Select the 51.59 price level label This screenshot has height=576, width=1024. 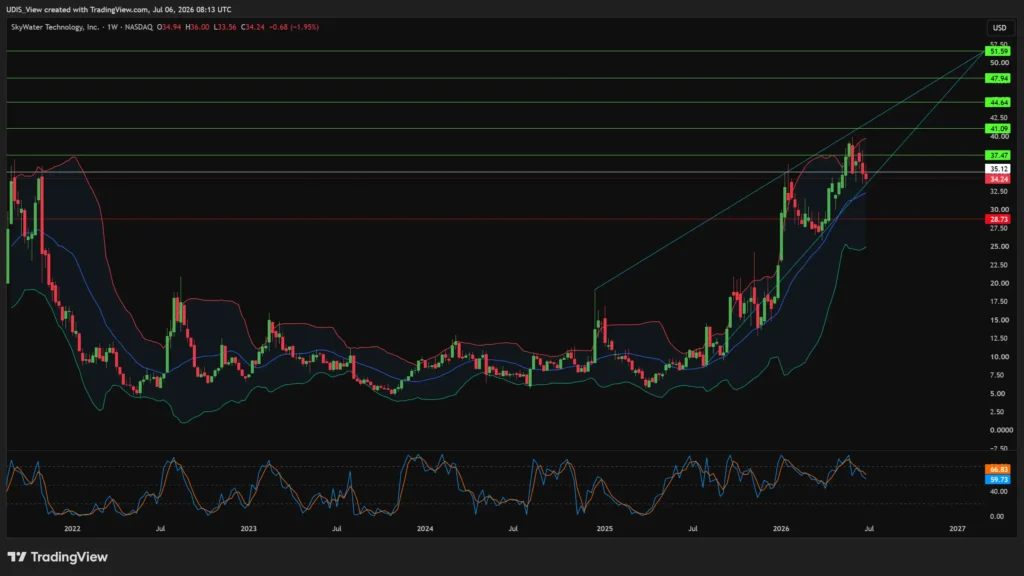(999, 51)
